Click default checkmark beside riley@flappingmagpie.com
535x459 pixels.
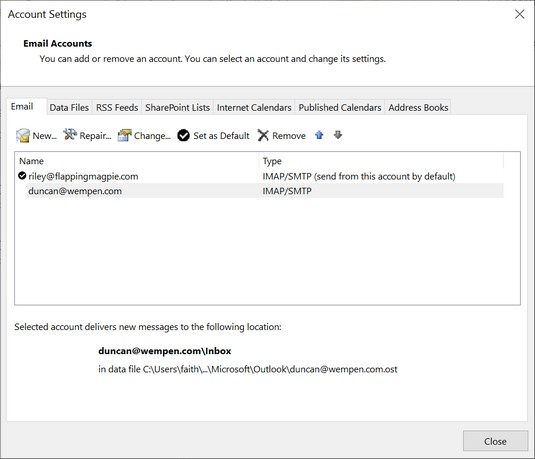(x=22, y=176)
